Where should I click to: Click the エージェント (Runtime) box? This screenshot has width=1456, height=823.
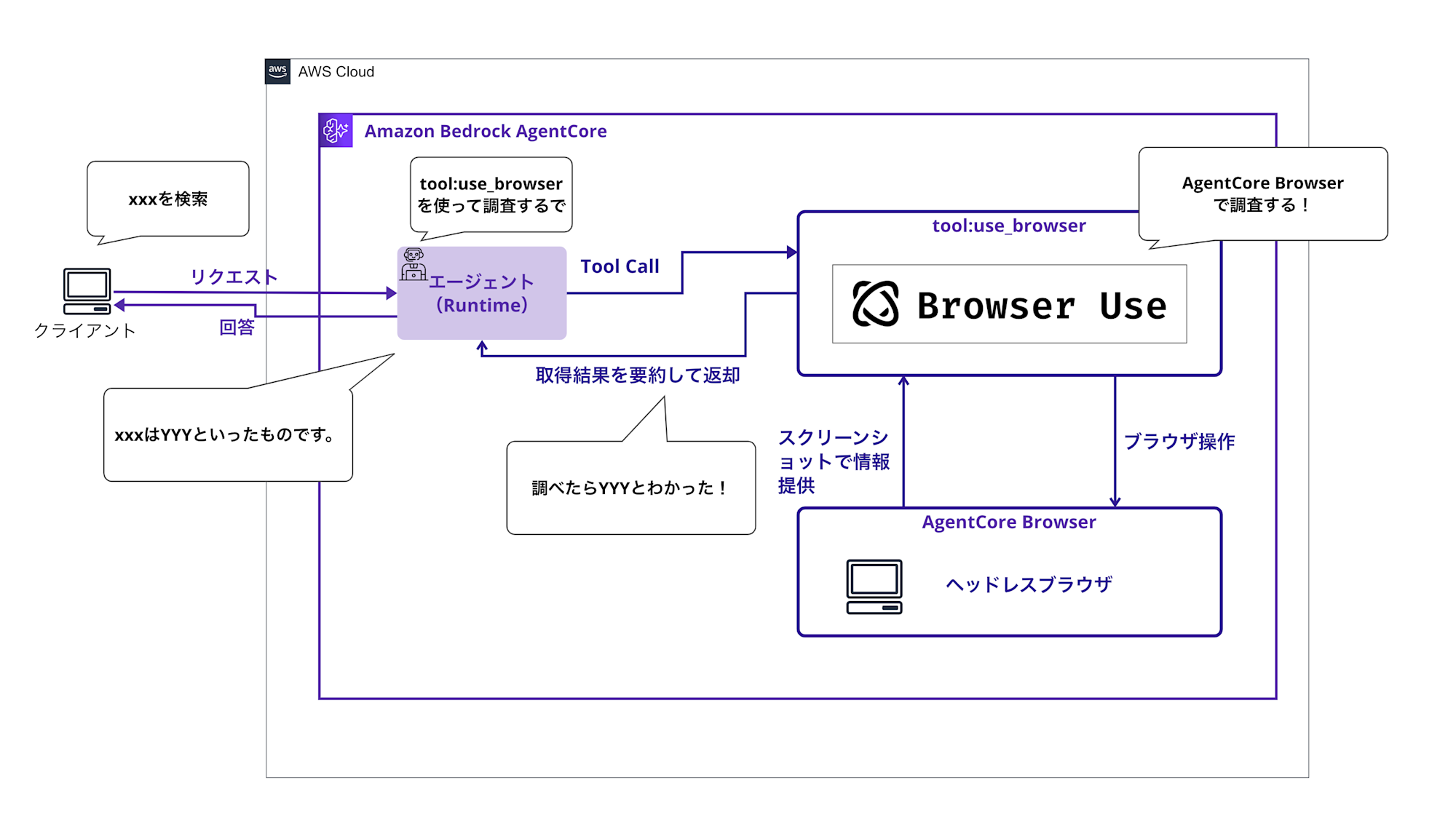click(x=482, y=293)
